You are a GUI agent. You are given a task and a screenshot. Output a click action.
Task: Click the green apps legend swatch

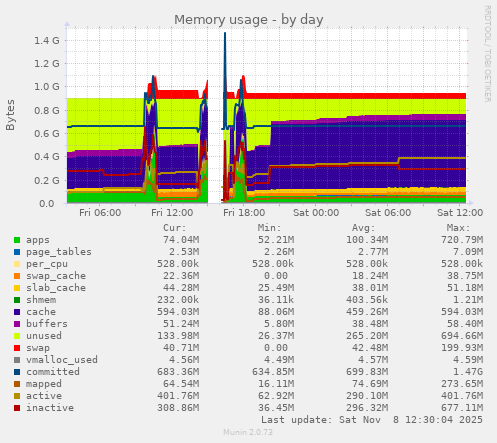[x=17, y=240]
